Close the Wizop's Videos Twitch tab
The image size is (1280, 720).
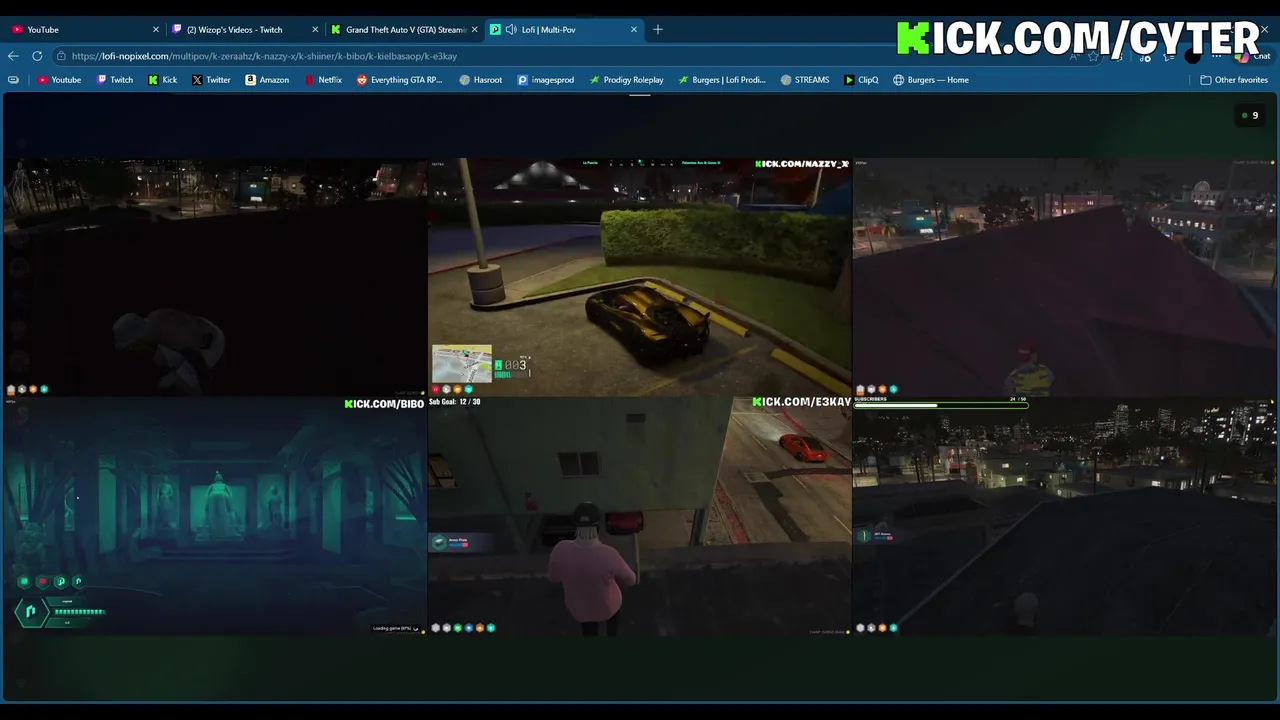315,30
